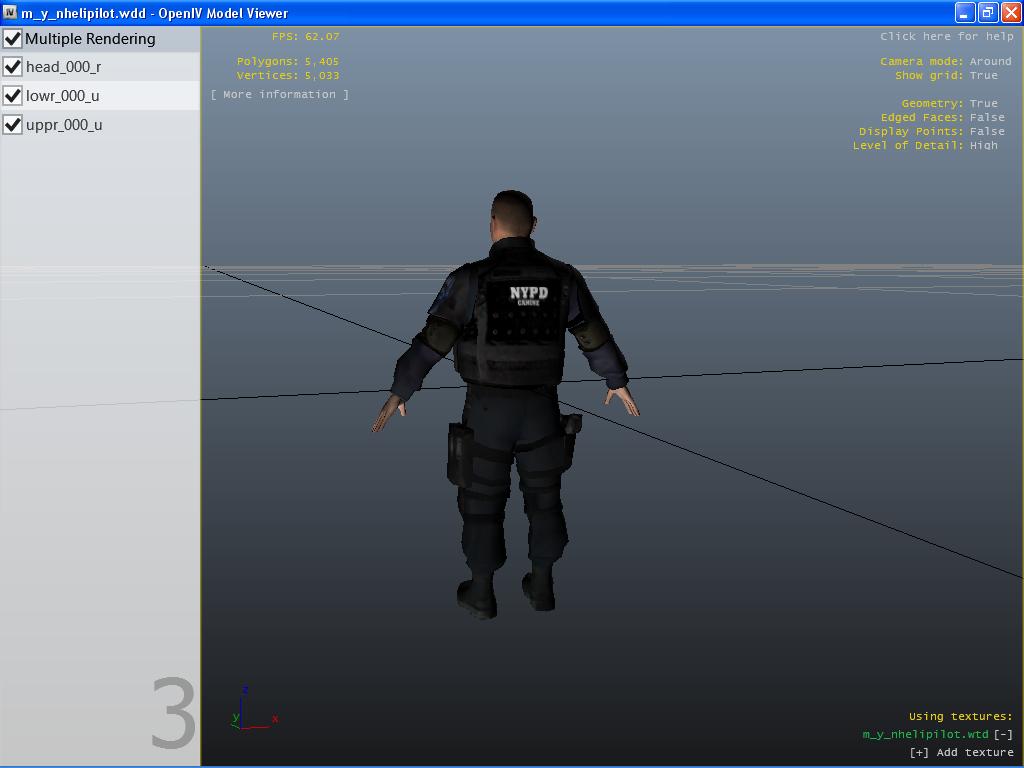Click the Add texture button

point(961,752)
